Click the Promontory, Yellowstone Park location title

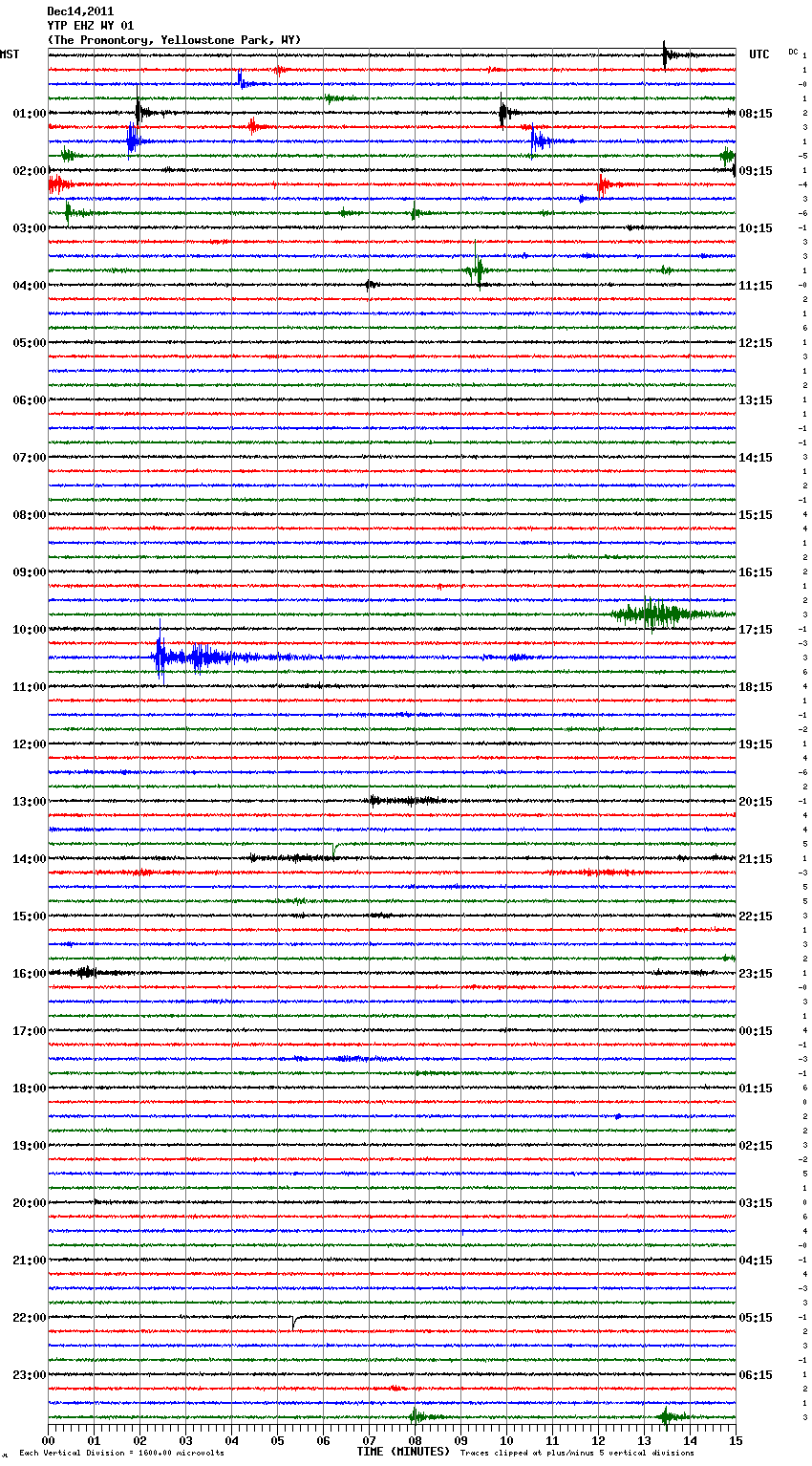pyautogui.click(x=174, y=40)
